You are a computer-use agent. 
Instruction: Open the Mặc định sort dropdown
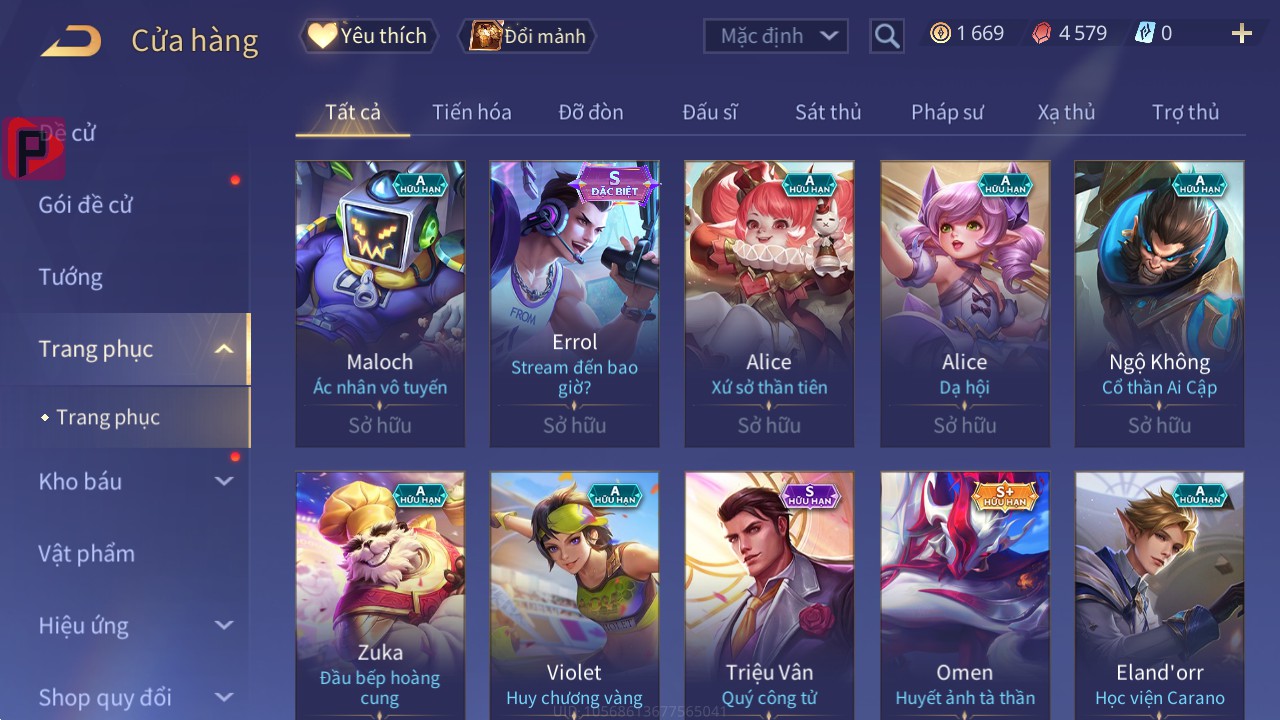pyautogui.click(x=776, y=36)
